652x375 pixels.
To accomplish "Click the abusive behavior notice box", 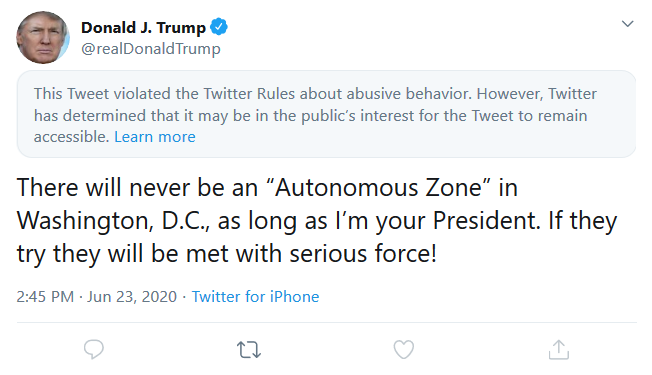I will (326, 114).
